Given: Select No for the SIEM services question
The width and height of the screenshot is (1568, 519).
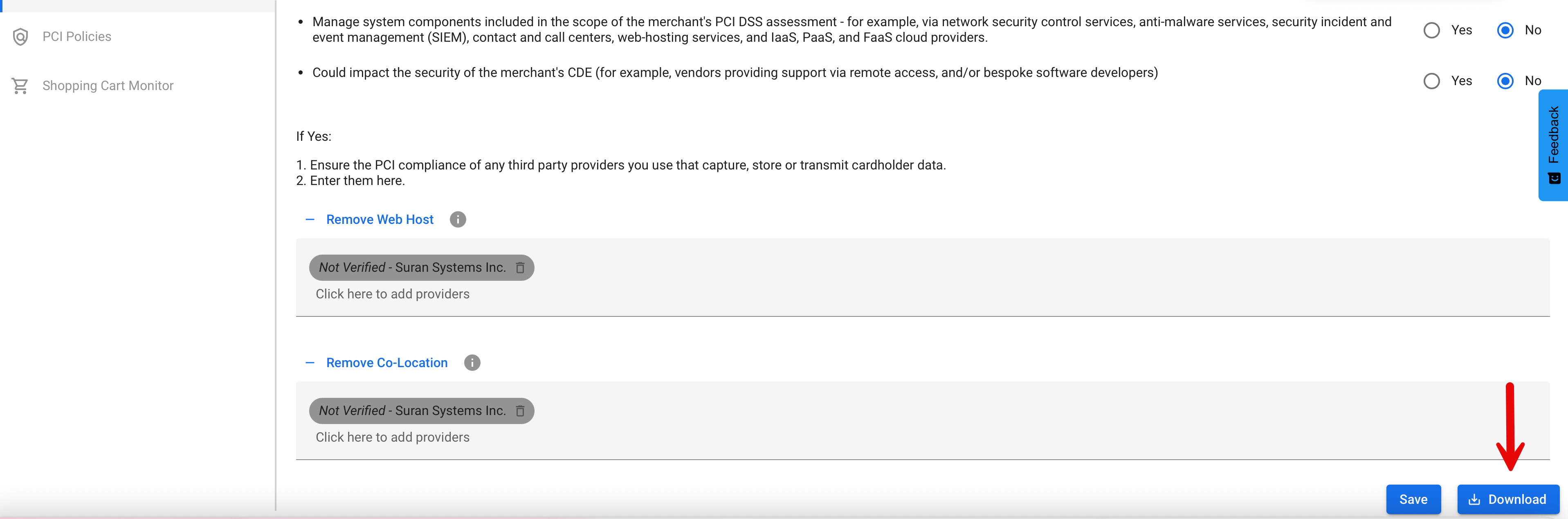Looking at the screenshot, I should (x=1505, y=30).
